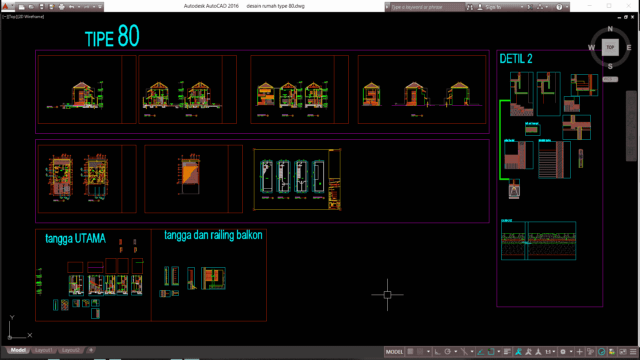Image resolution: width=640 pixels, height=360 pixels.
Task: Click the Workspace Switching gear icon
Action: [563, 352]
